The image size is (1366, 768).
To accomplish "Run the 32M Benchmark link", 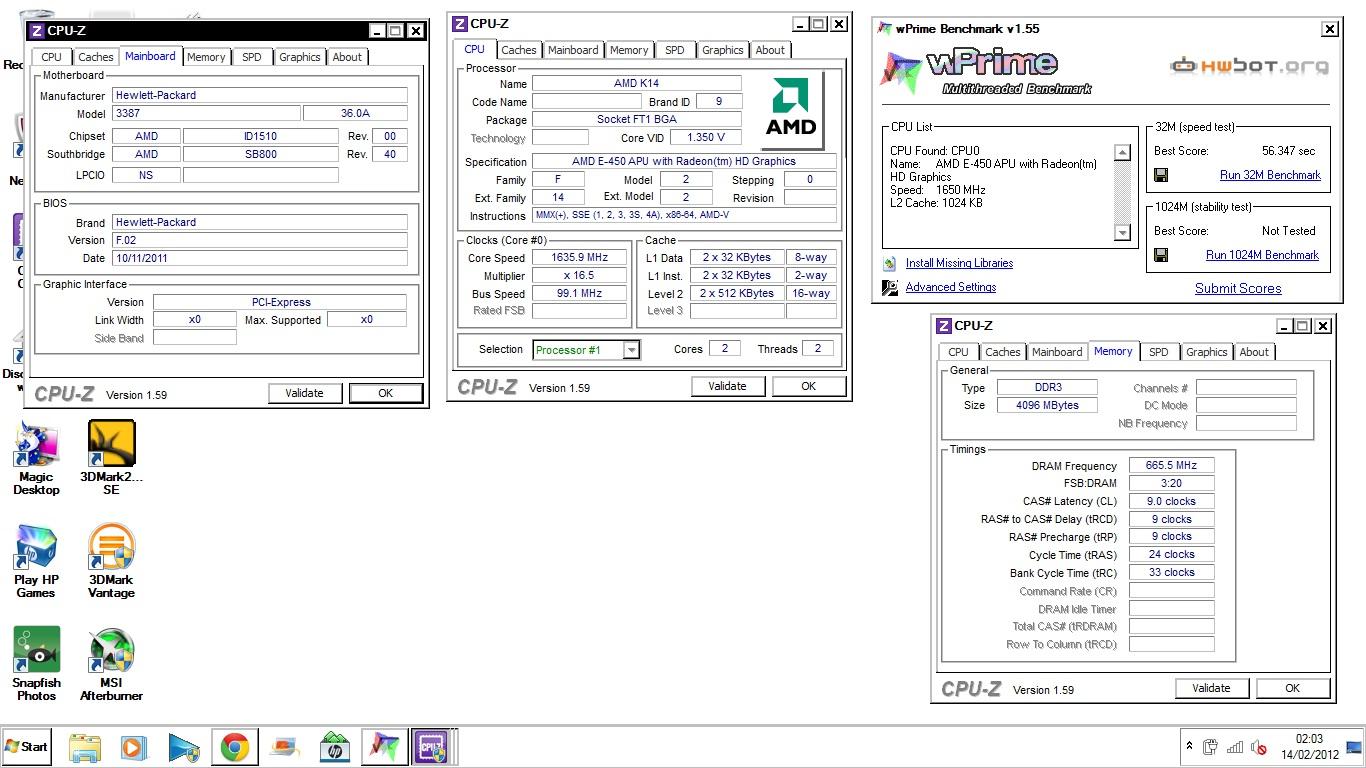I will coord(1270,175).
